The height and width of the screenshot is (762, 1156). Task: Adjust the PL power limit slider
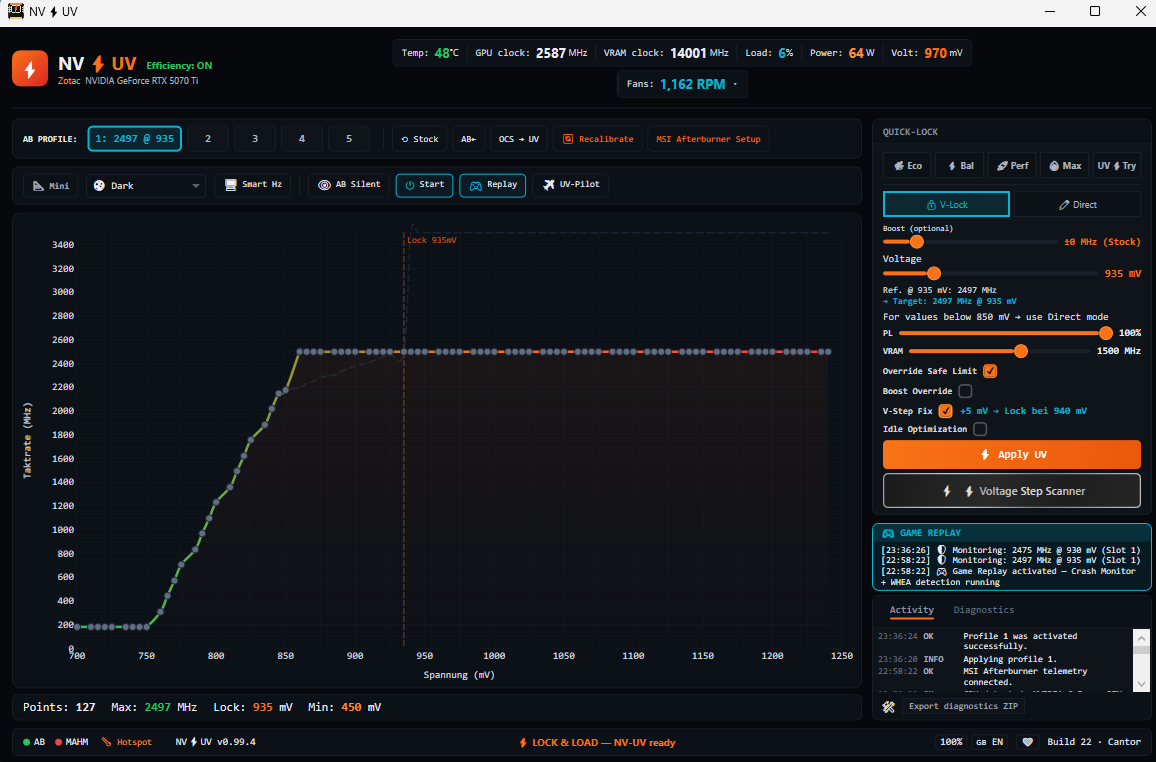tap(1105, 333)
